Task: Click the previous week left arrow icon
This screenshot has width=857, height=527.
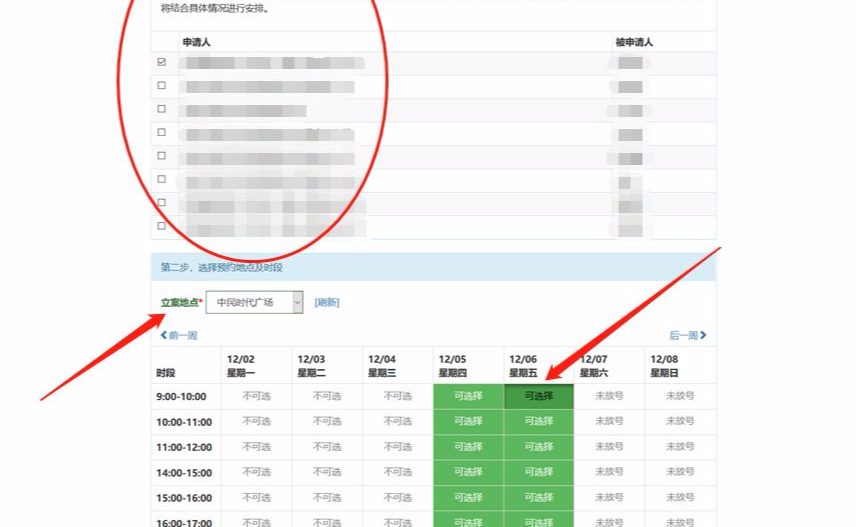Action: (164, 336)
